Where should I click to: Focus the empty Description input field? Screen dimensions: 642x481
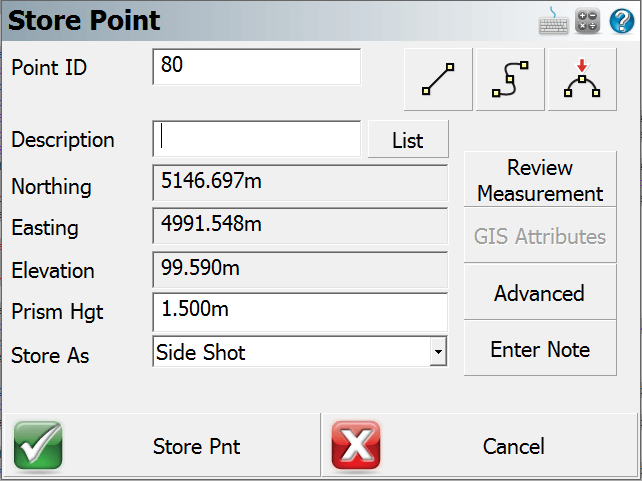257,139
